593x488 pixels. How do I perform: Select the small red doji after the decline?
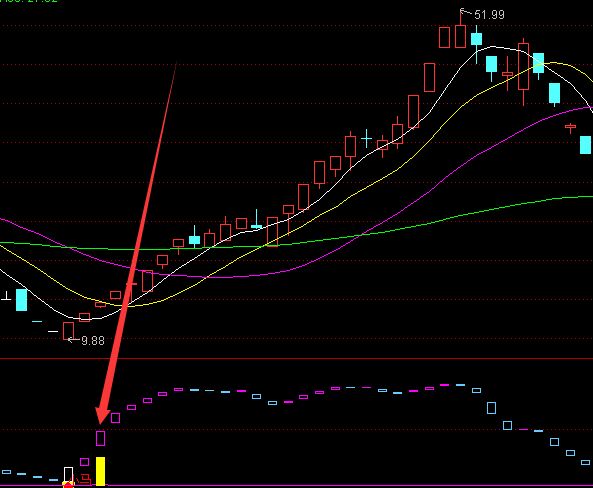pyautogui.click(x=570, y=127)
